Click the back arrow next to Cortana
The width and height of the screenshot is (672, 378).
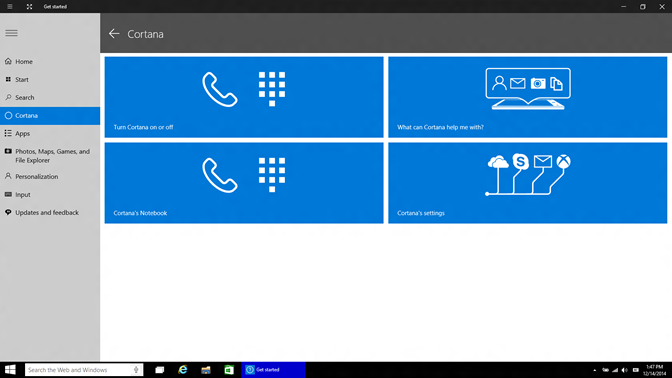point(114,33)
